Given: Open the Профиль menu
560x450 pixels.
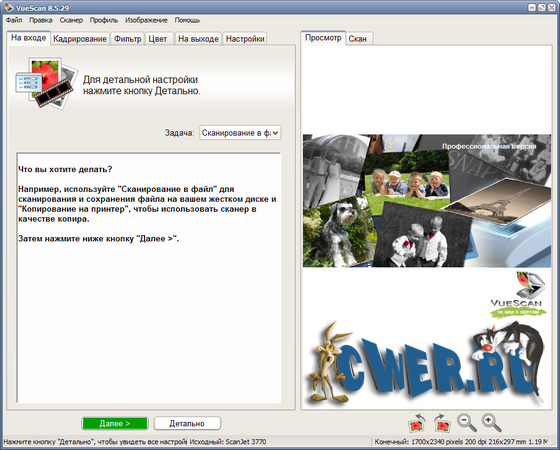Looking at the screenshot, I should (x=104, y=20).
